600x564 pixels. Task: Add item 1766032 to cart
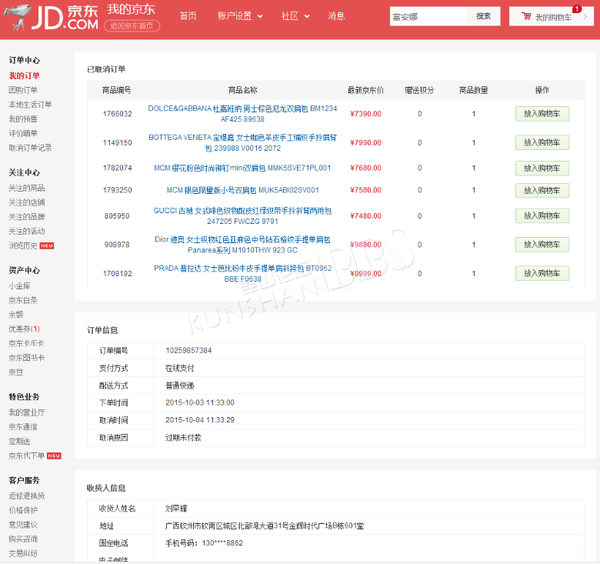point(542,114)
